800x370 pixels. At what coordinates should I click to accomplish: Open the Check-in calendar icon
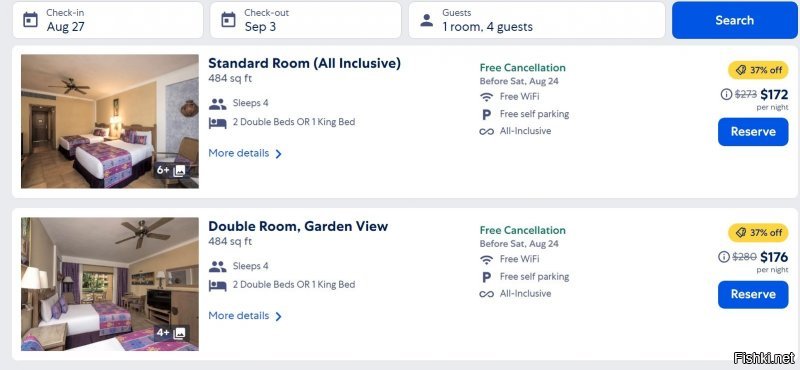(31, 20)
